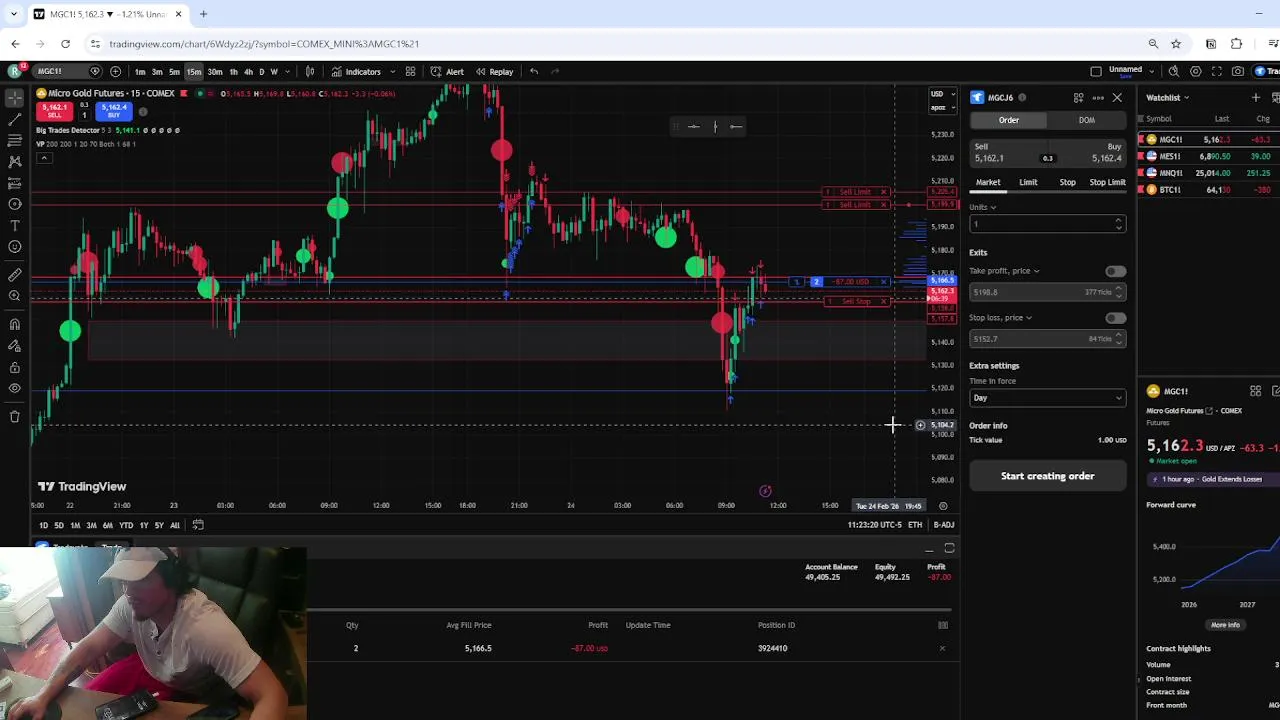
Task: Click the undo arrow
Action: coord(534,71)
